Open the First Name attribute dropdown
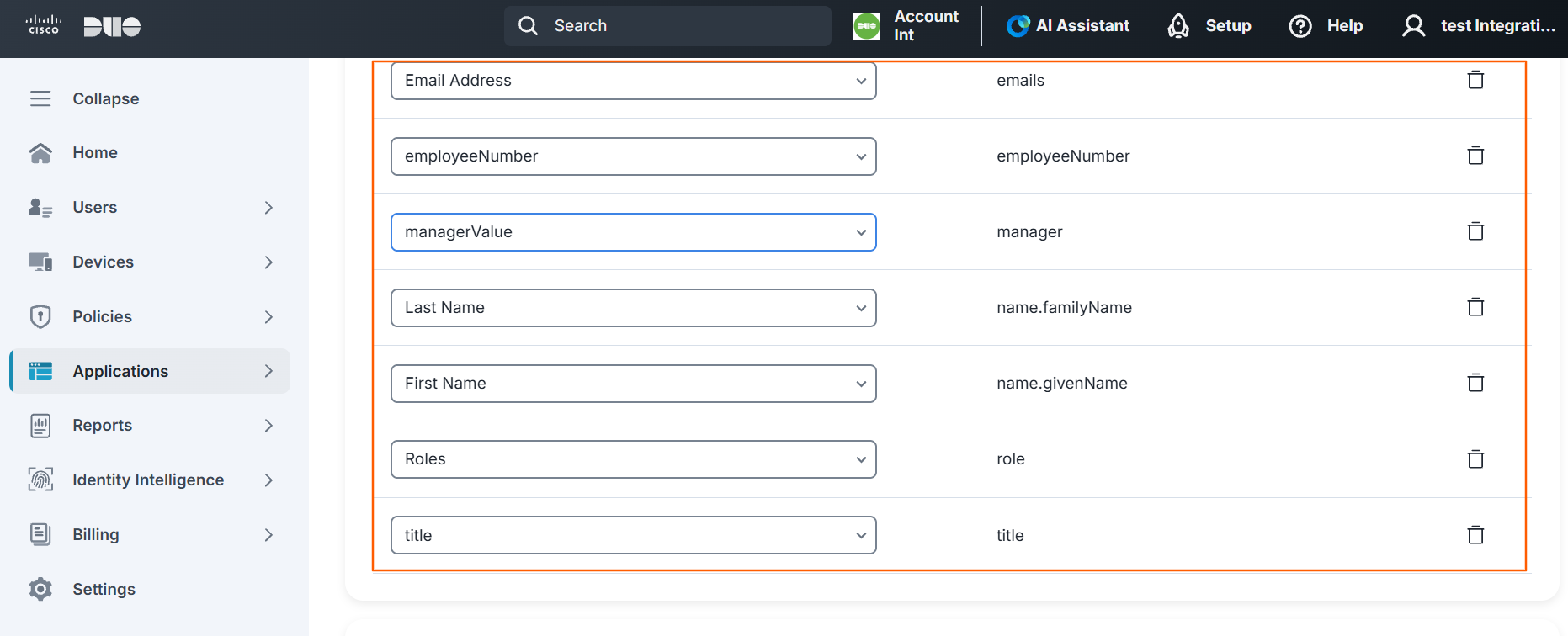This screenshot has height=636, width=1568. coord(634,384)
